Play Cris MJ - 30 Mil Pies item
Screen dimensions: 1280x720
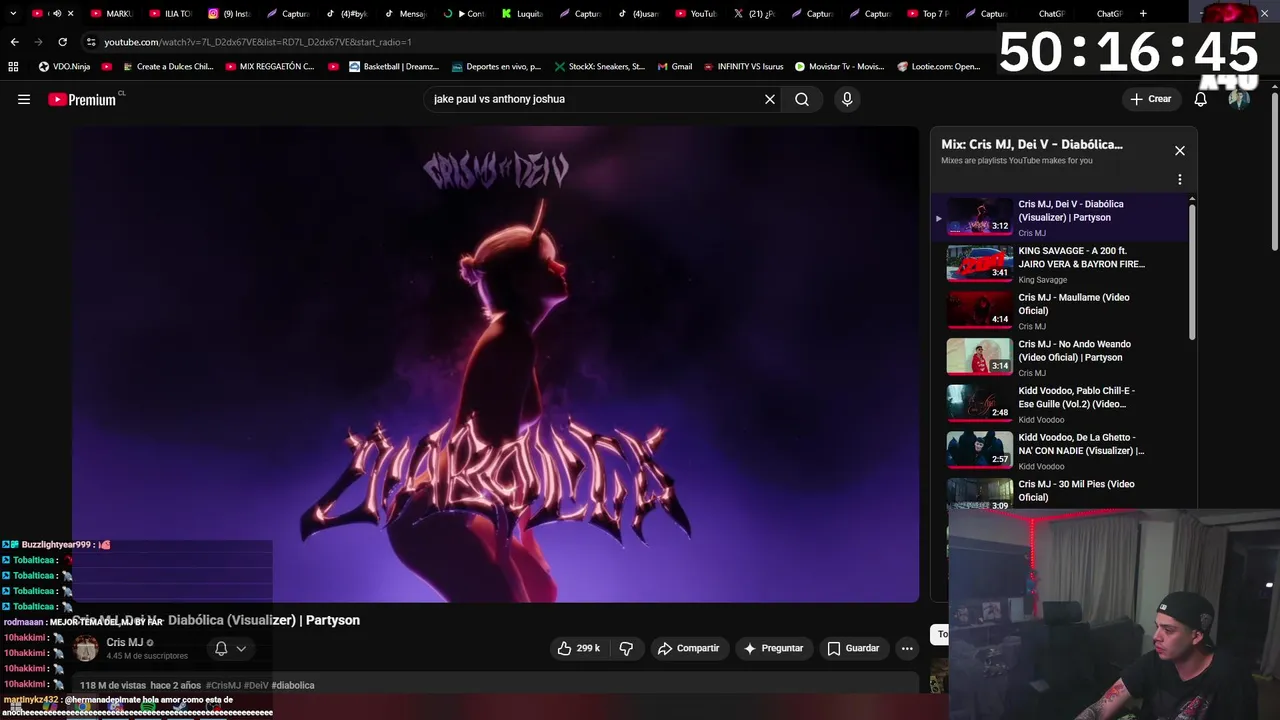click(x=1060, y=494)
